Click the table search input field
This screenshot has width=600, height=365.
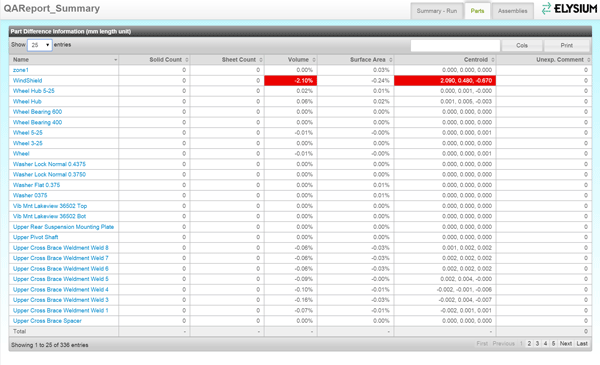click(x=455, y=46)
